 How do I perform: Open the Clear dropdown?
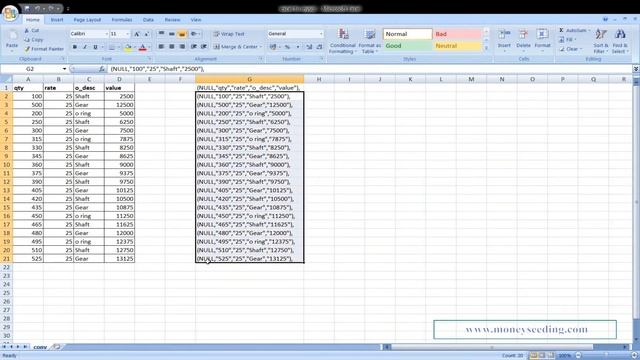pyautogui.click(x=571, y=49)
